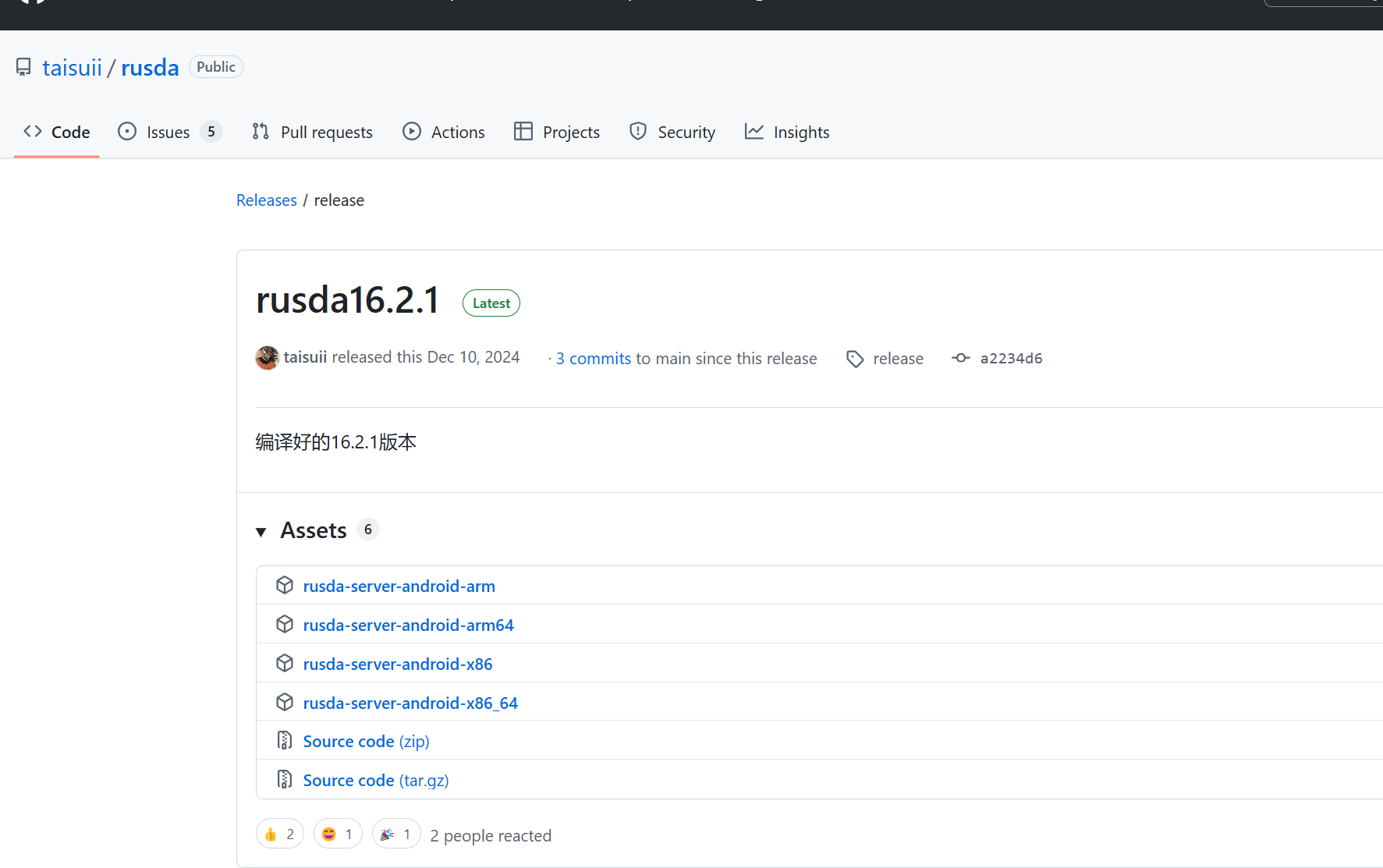
Task: Open the Issues tab
Action: coord(169,132)
